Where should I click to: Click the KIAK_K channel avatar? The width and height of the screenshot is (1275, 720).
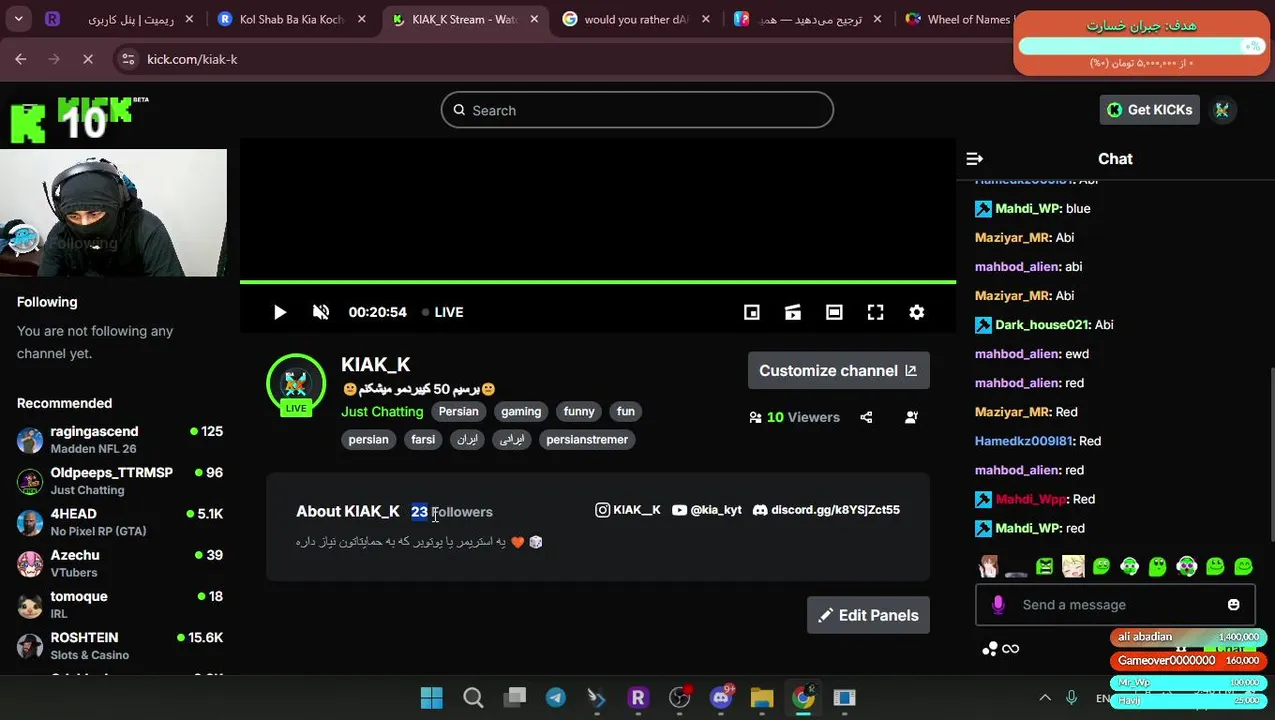(296, 385)
